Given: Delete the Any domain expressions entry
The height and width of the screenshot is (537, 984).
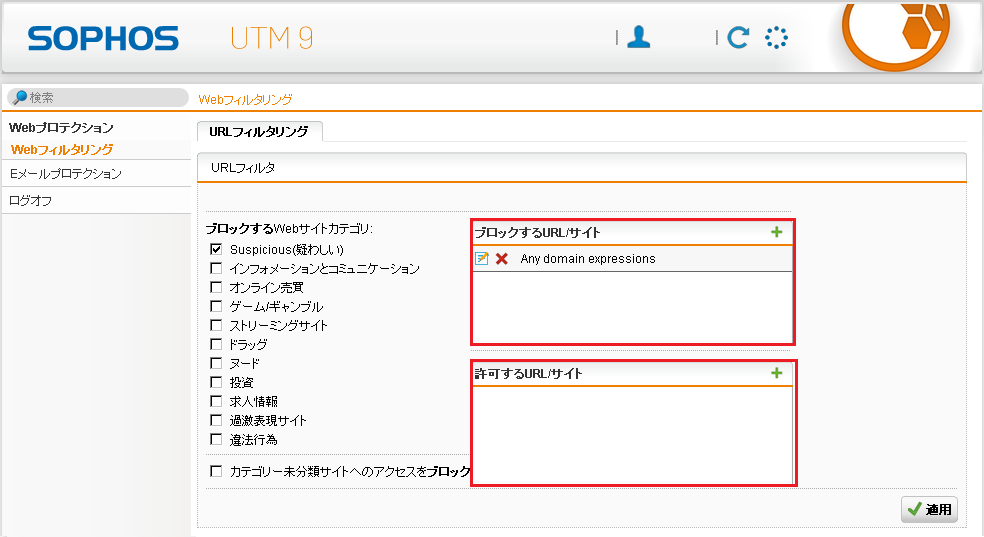Looking at the screenshot, I should click(501, 258).
